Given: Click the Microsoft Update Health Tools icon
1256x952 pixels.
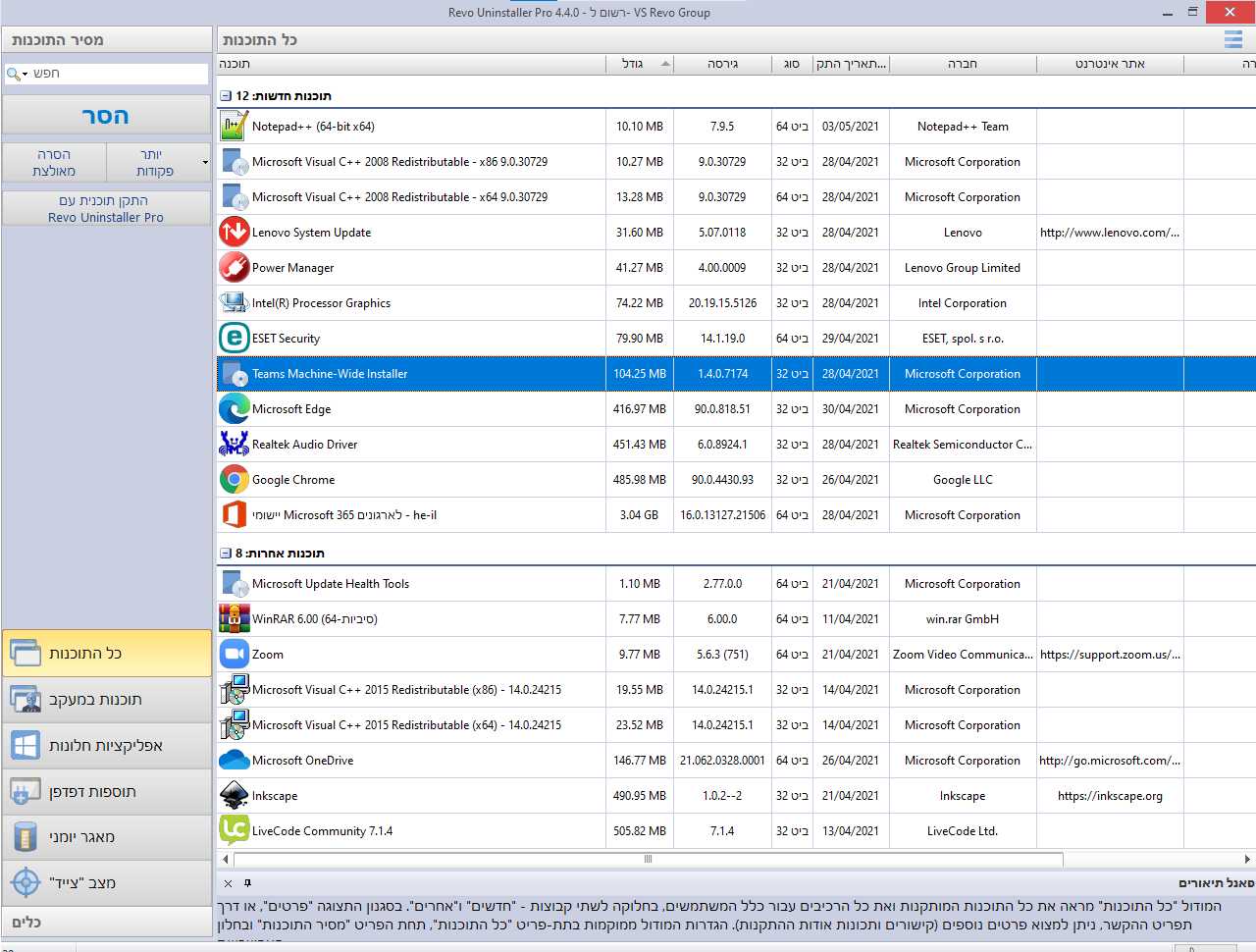Looking at the screenshot, I should click(234, 584).
